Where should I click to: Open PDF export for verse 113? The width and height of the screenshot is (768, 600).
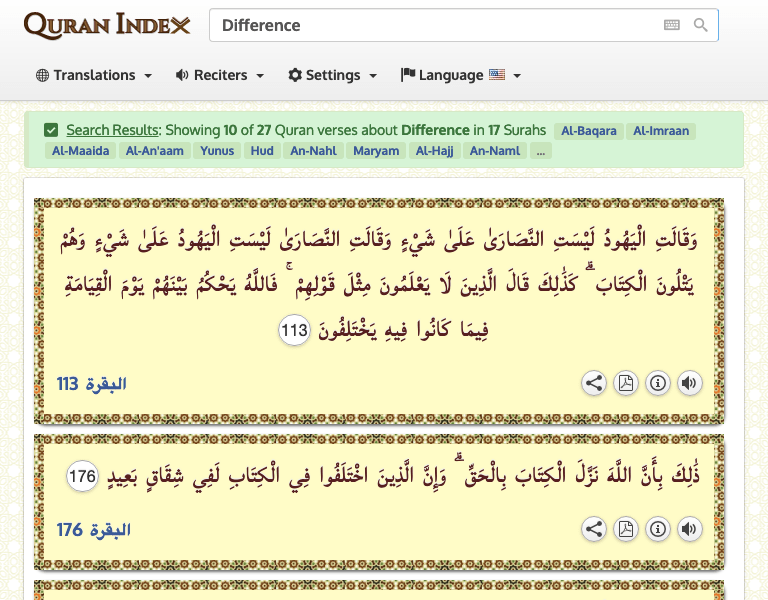click(x=626, y=383)
